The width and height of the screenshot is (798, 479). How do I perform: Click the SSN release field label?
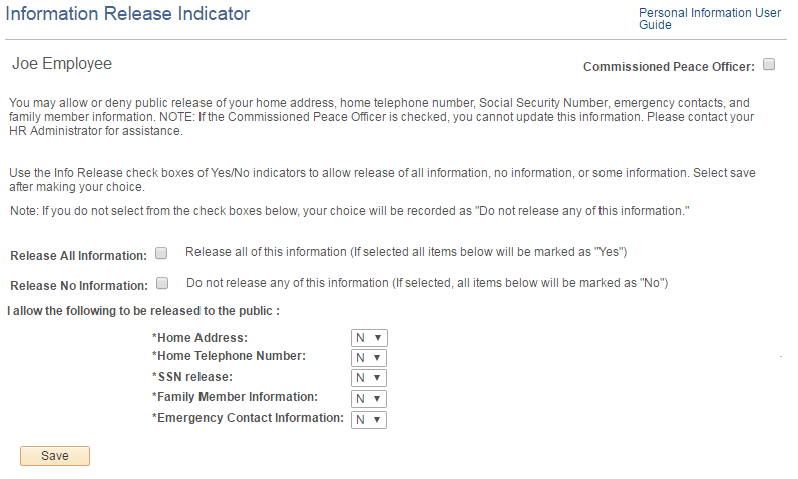(x=194, y=377)
